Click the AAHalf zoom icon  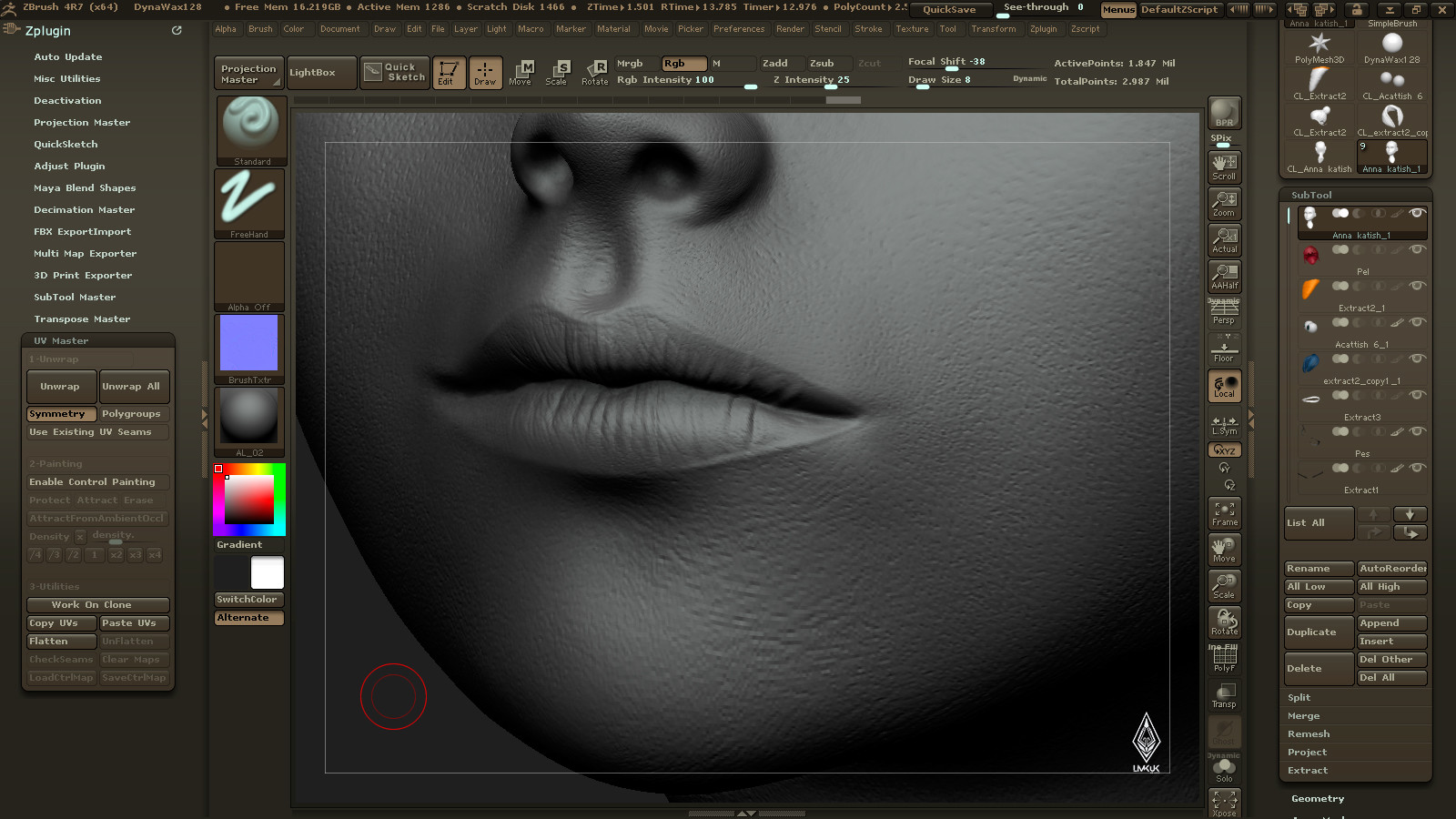pos(1224,277)
